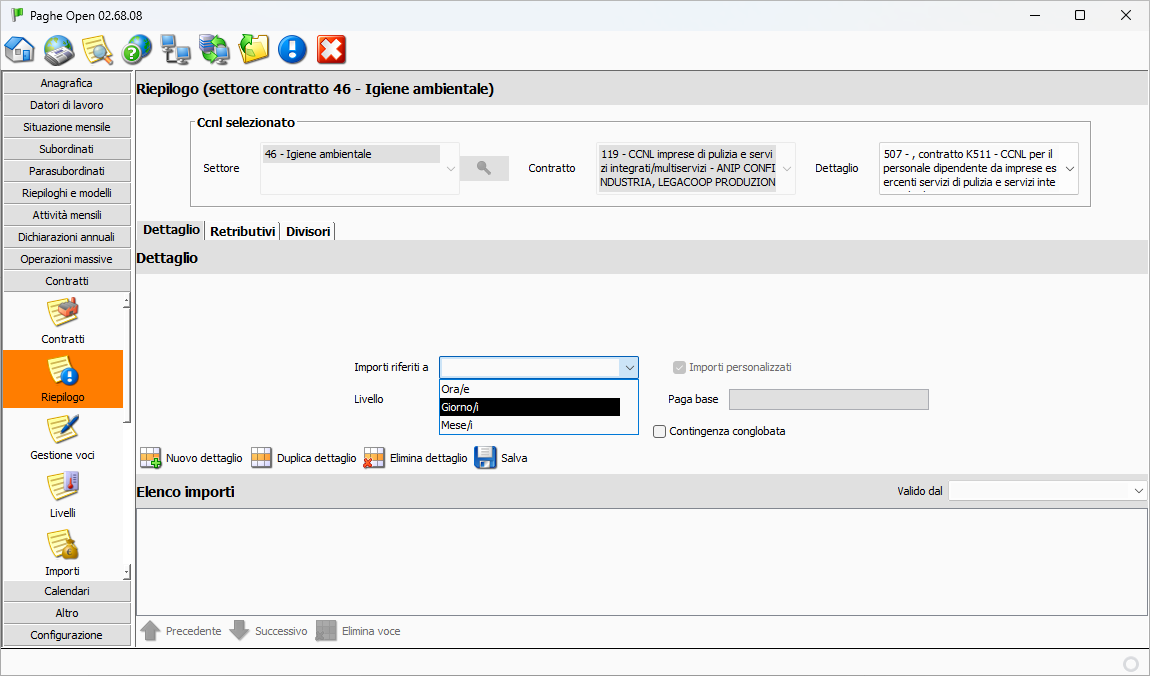The height and width of the screenshot is (676, 1150).
Task: Open the Anagrafica menu section
Action: point(67,83)
